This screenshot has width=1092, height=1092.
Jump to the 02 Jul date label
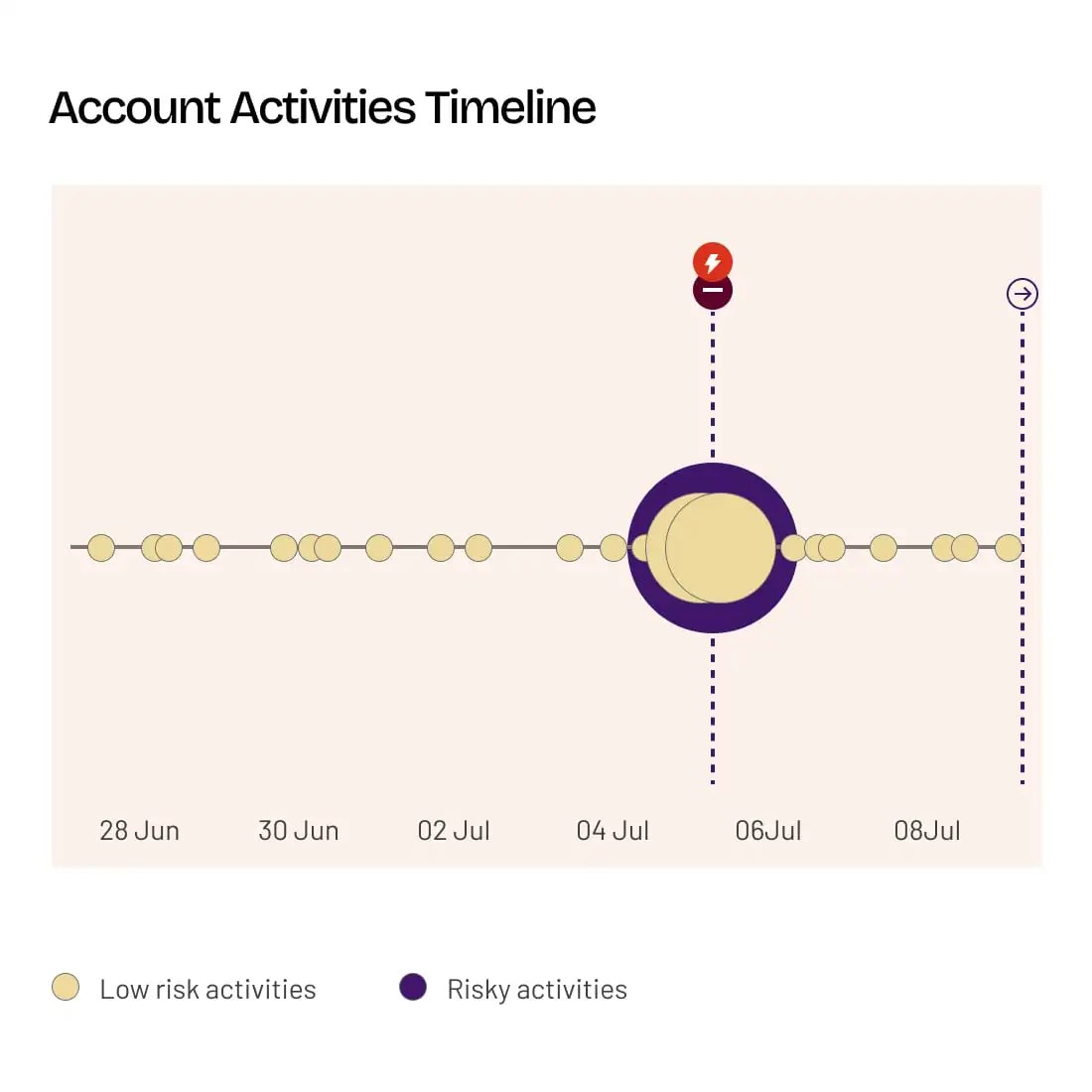pos(454,831)
